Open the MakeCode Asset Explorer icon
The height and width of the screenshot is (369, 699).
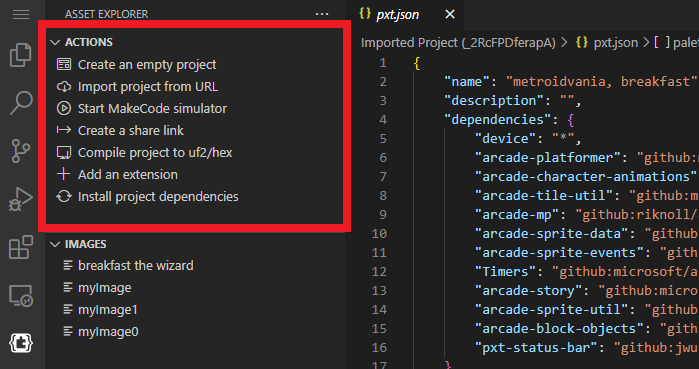(x=21, y=343)
